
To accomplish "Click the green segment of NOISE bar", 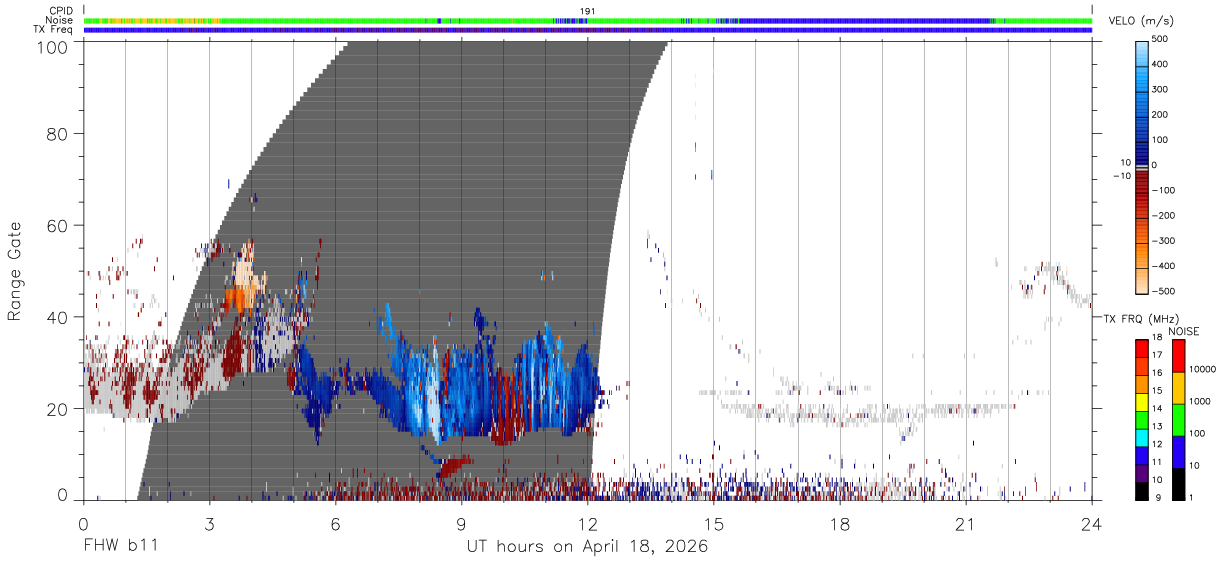I will pos(1177,419).
